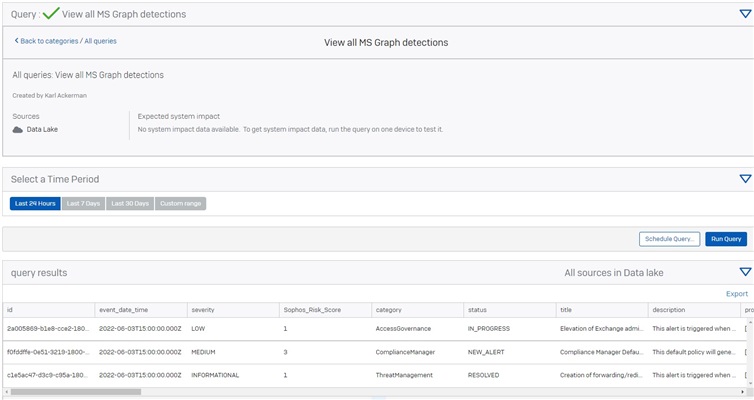Collapse the Select a Time Period section
754x400 pixels.
point(745,179)
